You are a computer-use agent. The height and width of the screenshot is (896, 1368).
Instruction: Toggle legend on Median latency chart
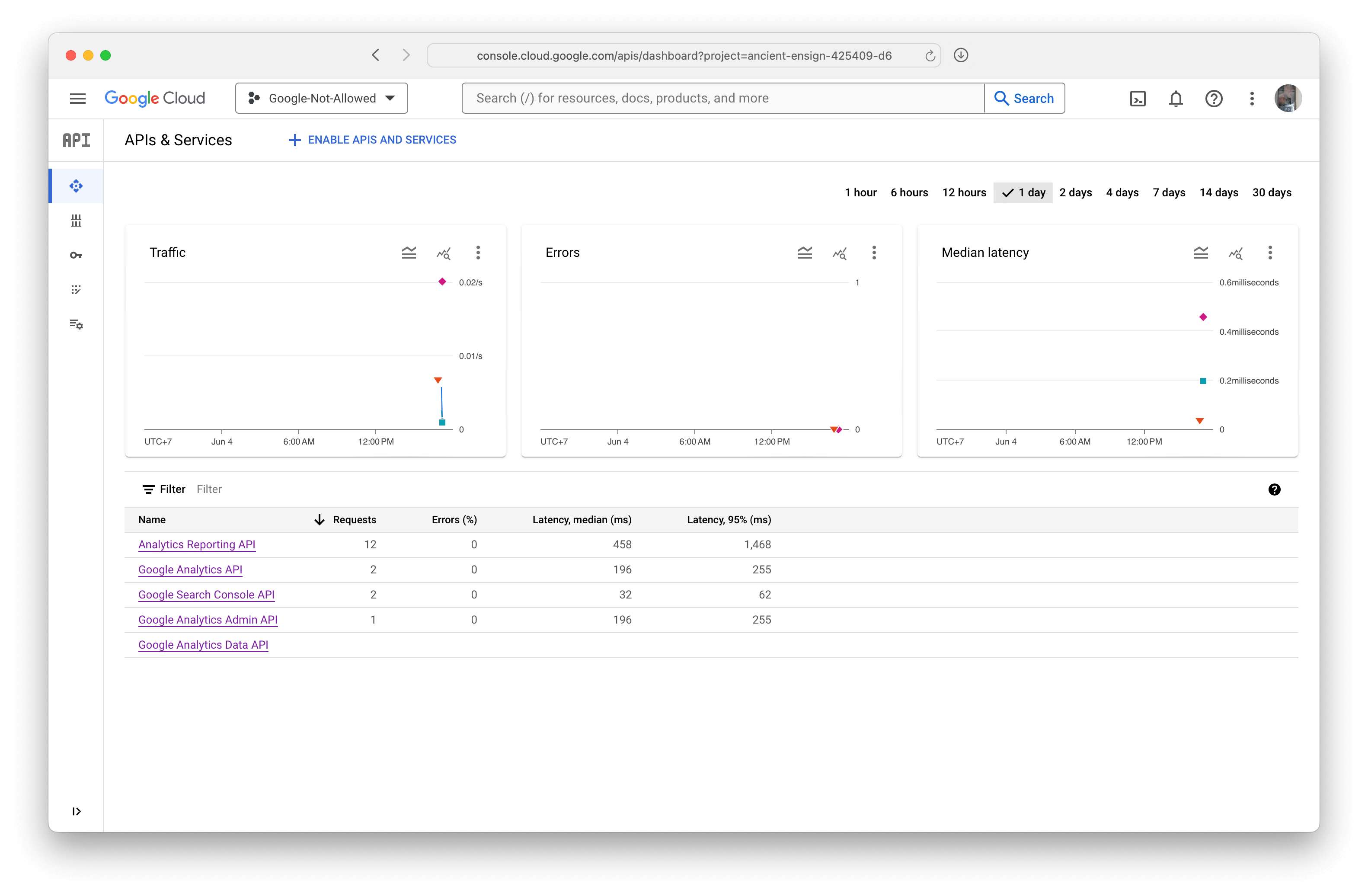pyautogui.click(x=1201, y=253)
